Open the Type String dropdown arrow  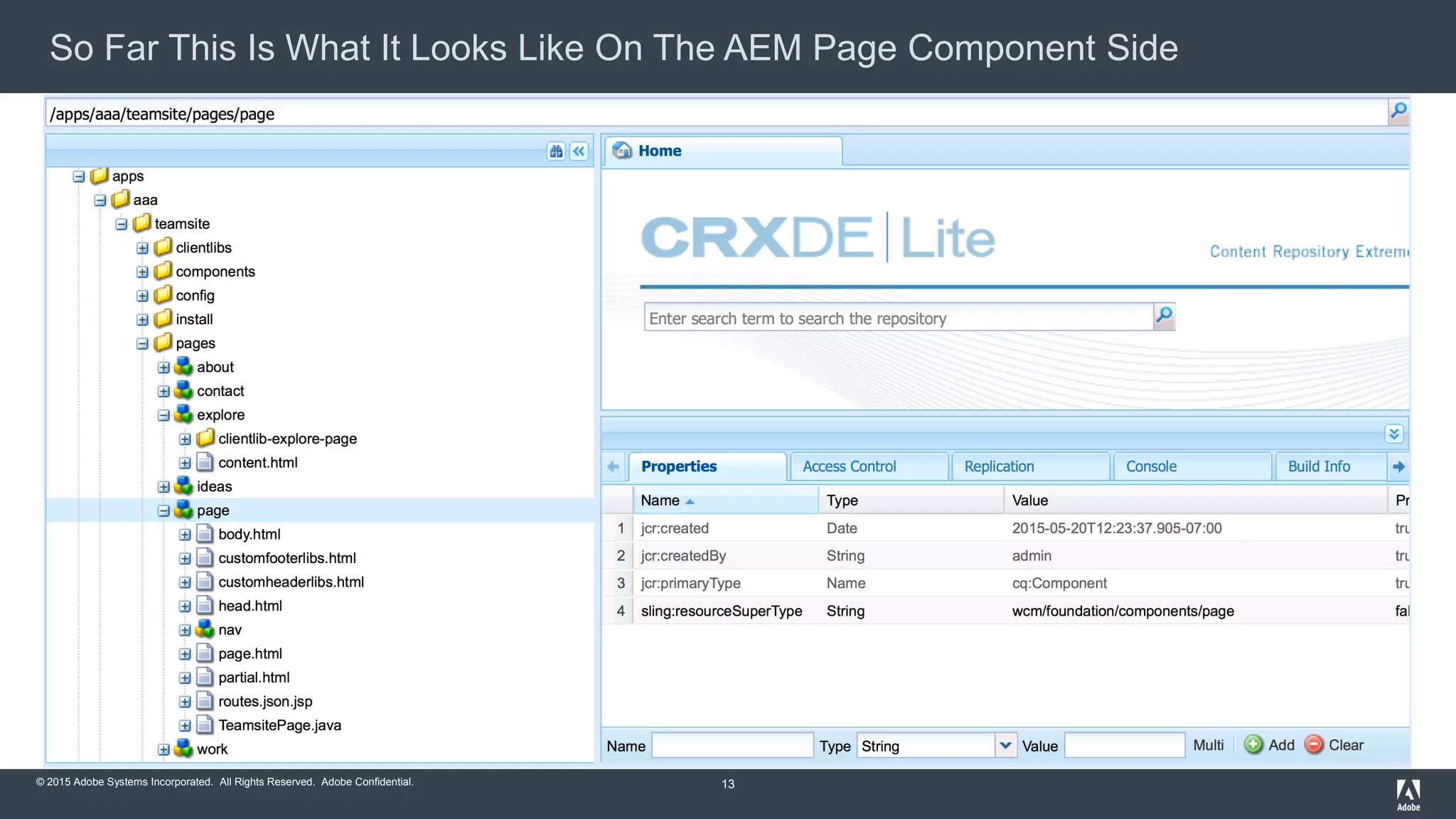click(x=1005, y=746)
